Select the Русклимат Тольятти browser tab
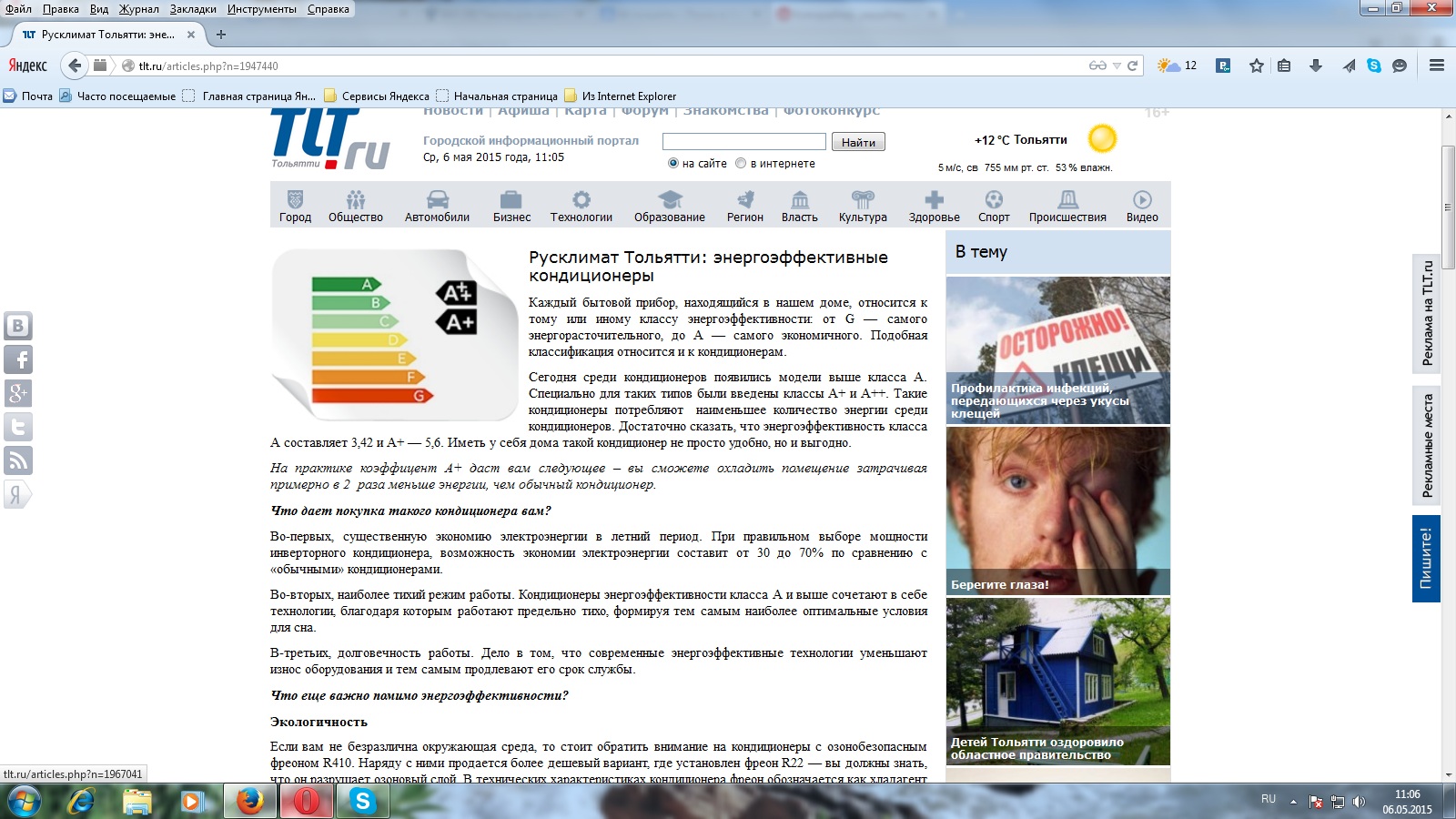Screen dimensions: 1456x819 click(x=107, y=35)
